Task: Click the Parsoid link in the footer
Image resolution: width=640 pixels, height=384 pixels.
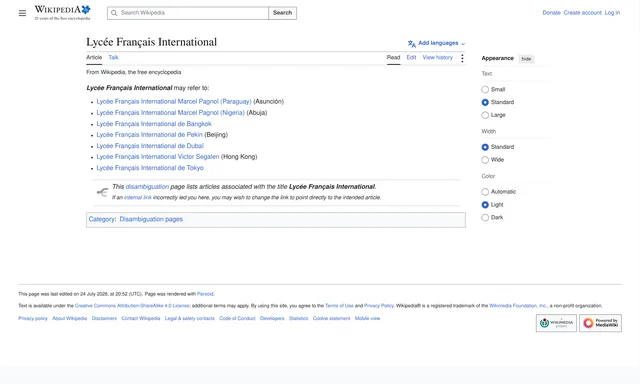Action: click(205, 294)
